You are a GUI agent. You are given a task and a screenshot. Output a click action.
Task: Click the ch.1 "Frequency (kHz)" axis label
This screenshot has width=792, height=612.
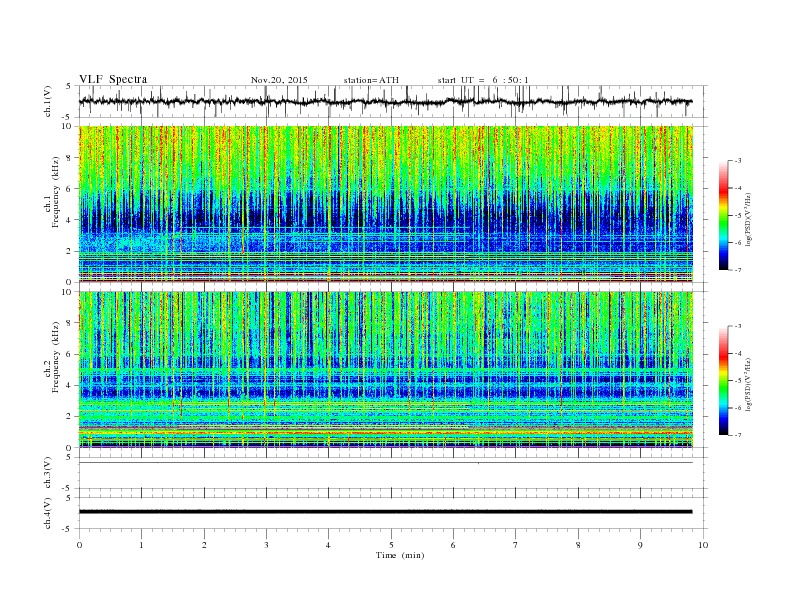pyautogui.click(x=56, y=192)
